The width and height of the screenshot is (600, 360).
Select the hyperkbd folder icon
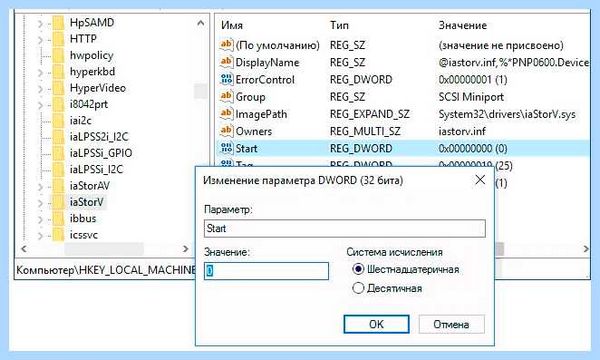point(58,72)
